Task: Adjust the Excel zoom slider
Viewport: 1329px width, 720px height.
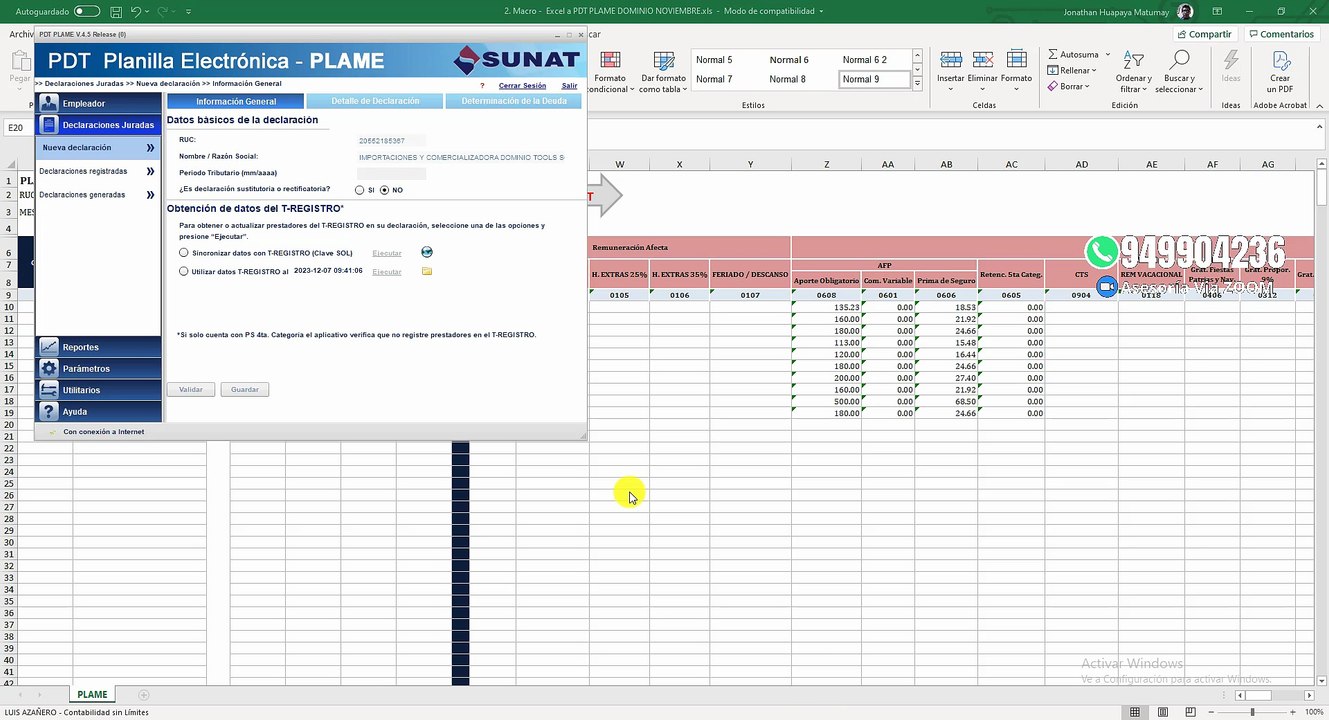Action: tap(1252, 712)
